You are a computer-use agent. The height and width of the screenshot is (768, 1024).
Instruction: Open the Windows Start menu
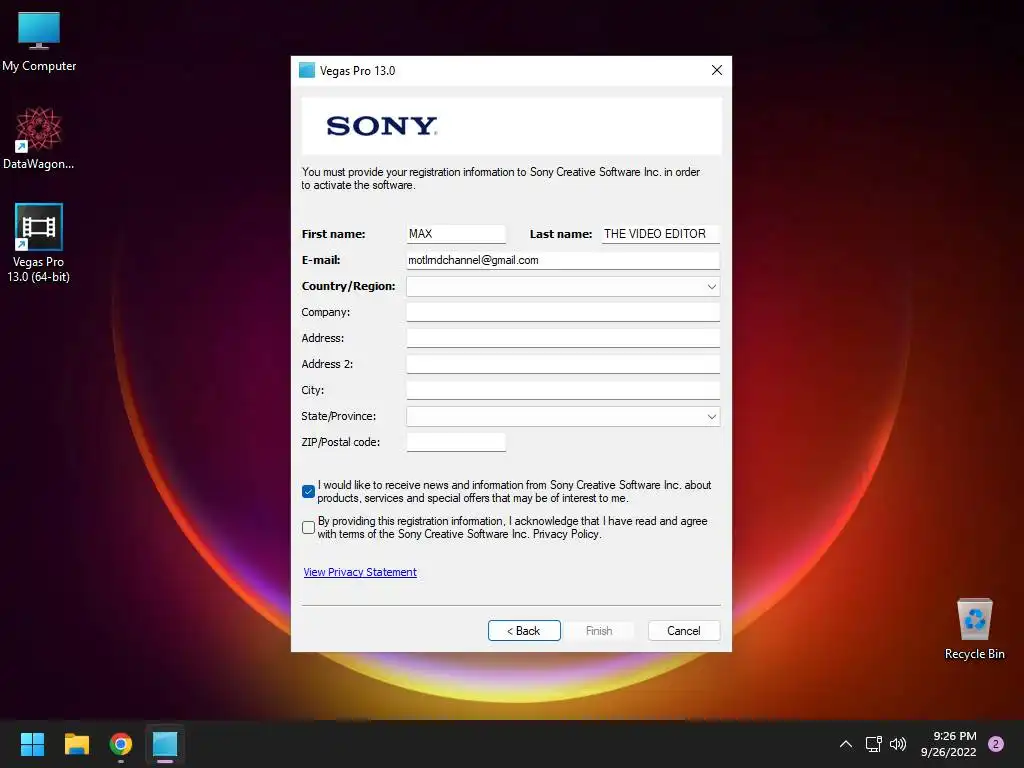[x=32, y=744]
